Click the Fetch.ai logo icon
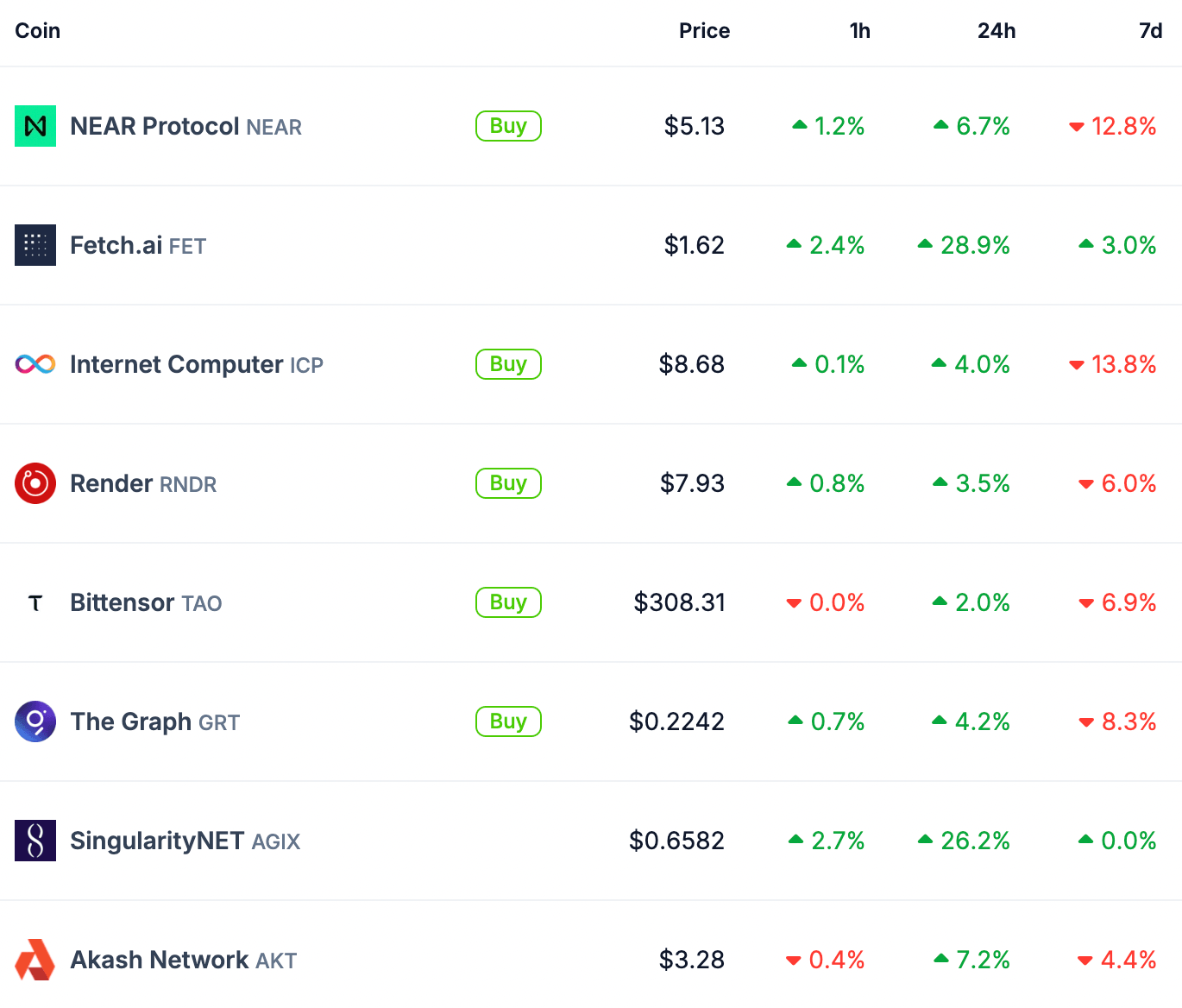1182x1008 pixels. 35,245
